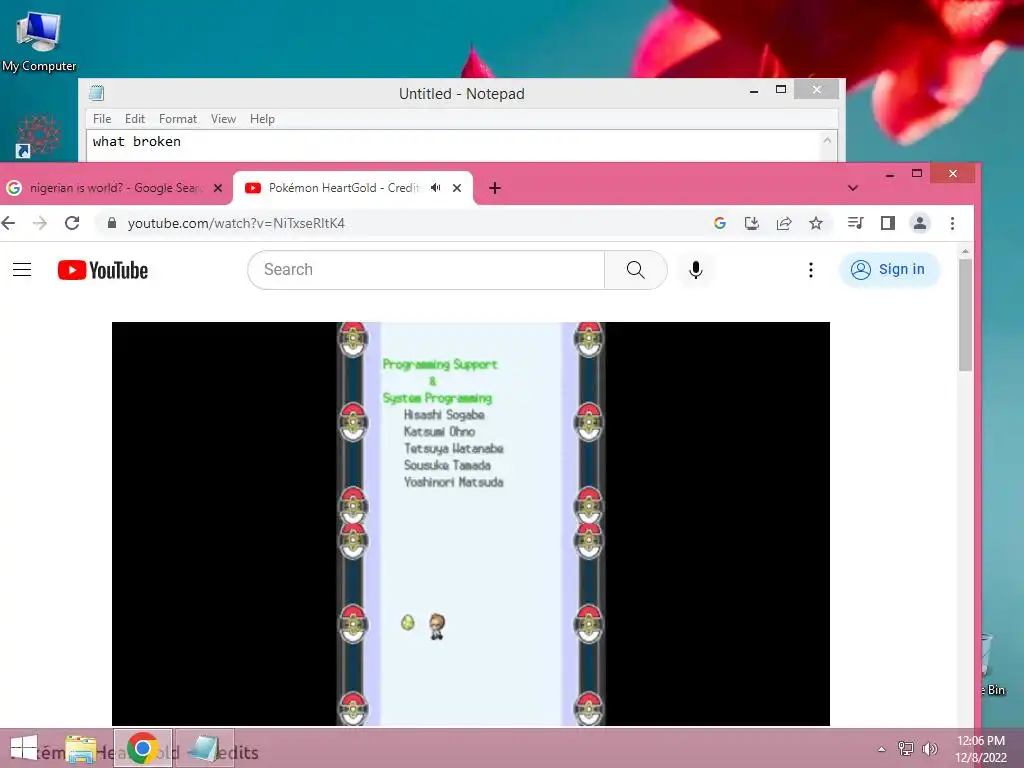This screenshot has height=768, width=1024.
Task: Open the Windows Start button
Action: tap(24, 748)
